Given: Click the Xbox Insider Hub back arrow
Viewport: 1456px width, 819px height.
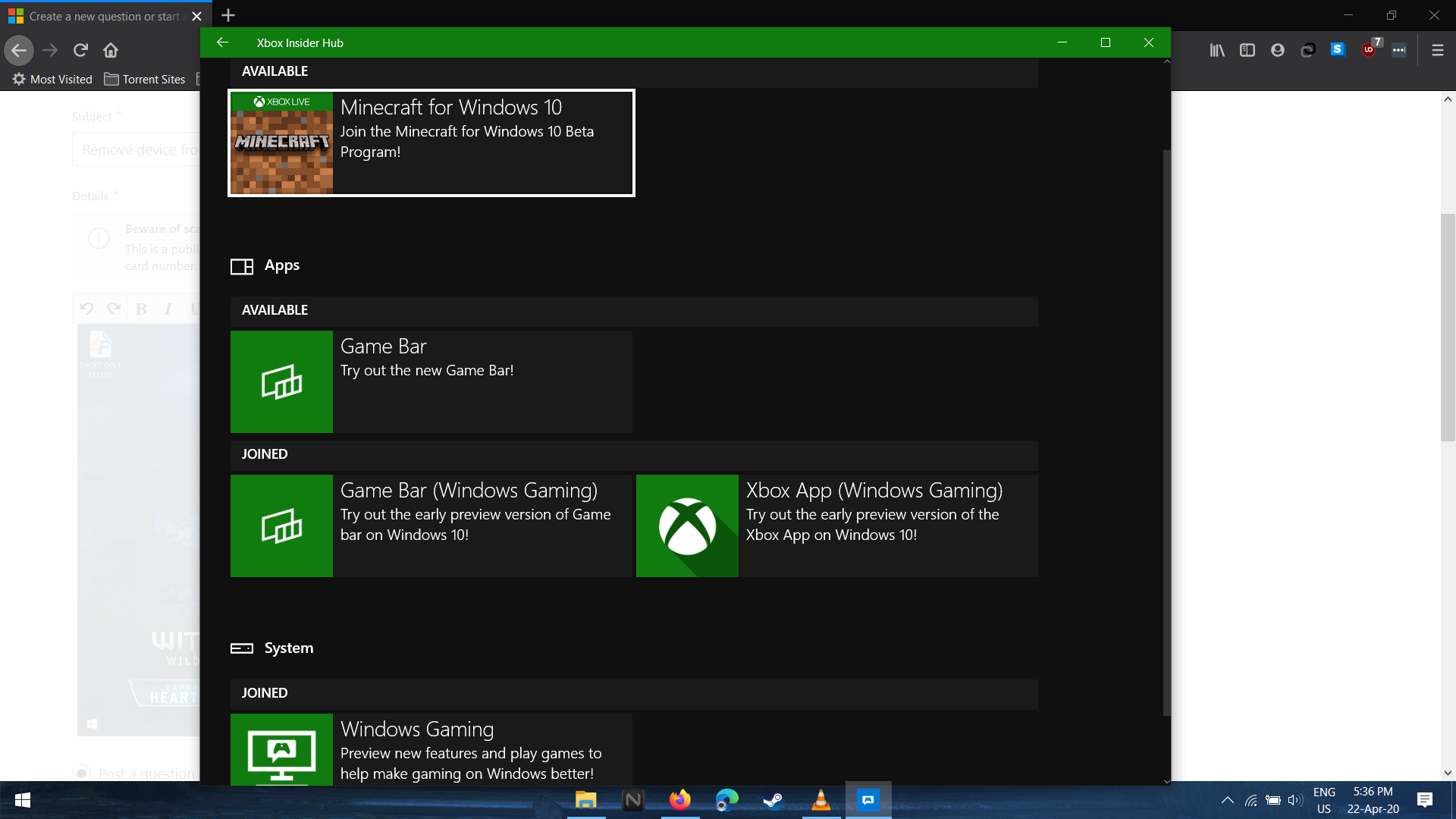Looking at the screenshot, I should [x=224, y=42].
